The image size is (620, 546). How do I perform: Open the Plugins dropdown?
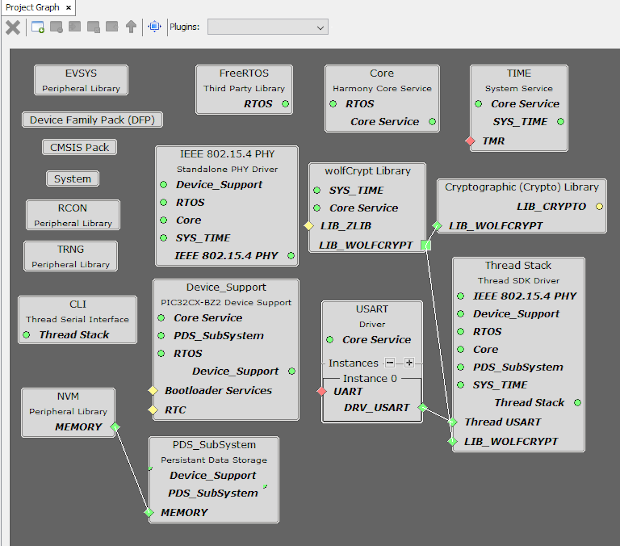point(267,27)
